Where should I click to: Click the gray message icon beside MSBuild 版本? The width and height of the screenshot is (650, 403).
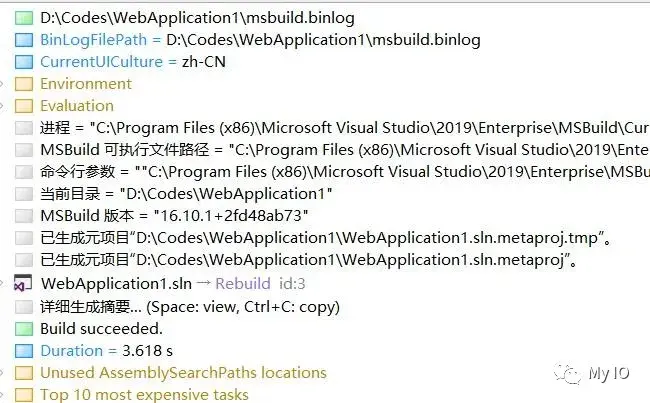coord(24,217)
